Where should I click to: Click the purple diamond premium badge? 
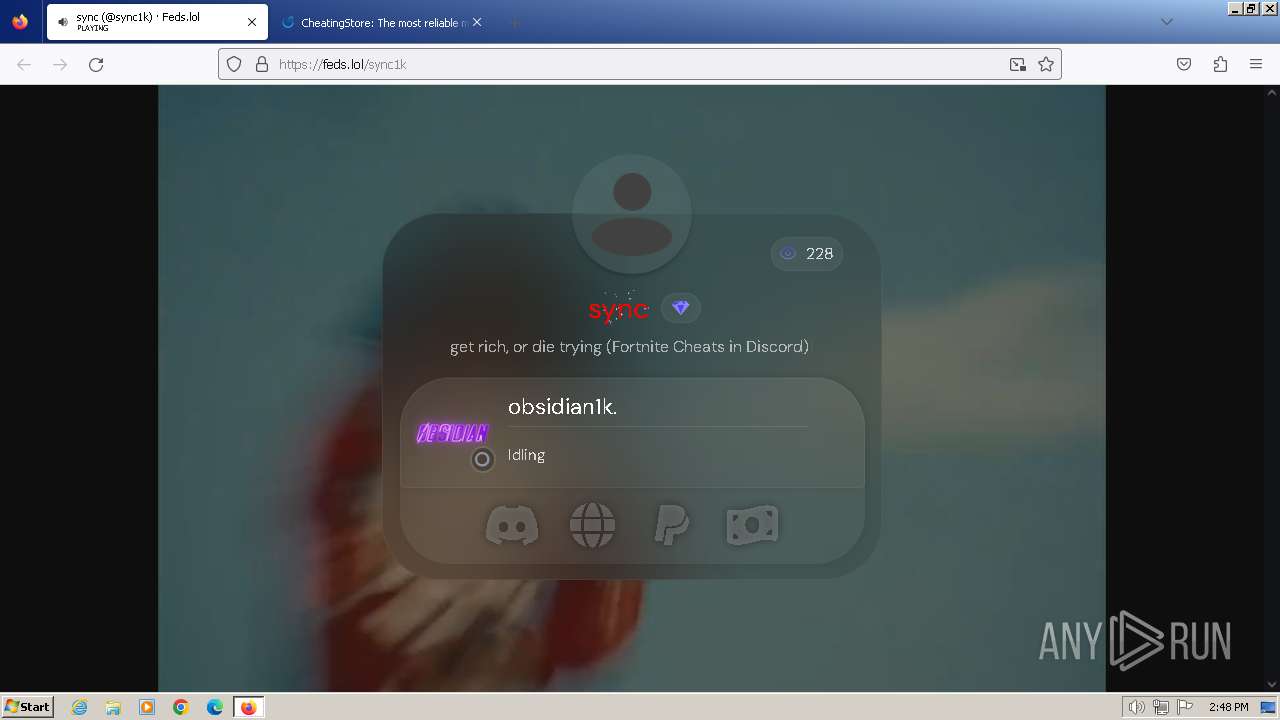[x=681, y=308]
